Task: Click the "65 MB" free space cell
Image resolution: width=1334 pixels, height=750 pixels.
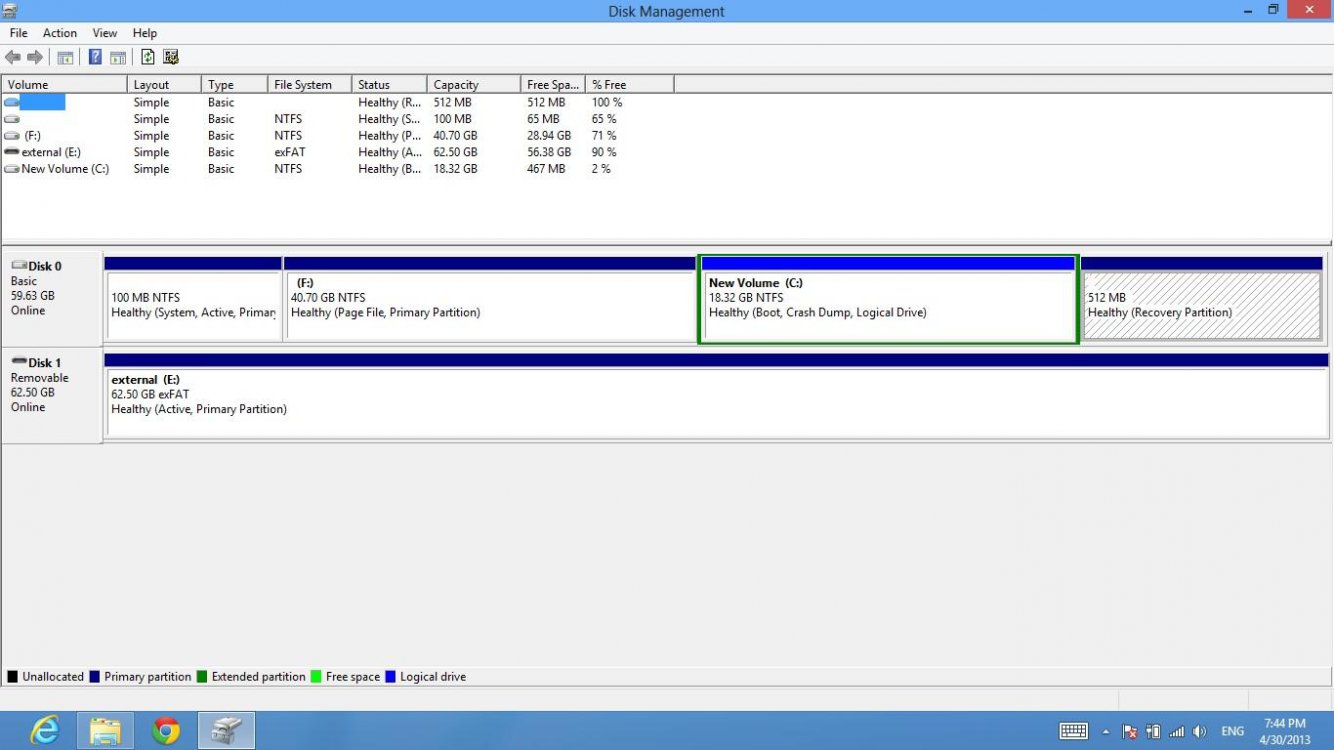Action: tap(543, 119)
